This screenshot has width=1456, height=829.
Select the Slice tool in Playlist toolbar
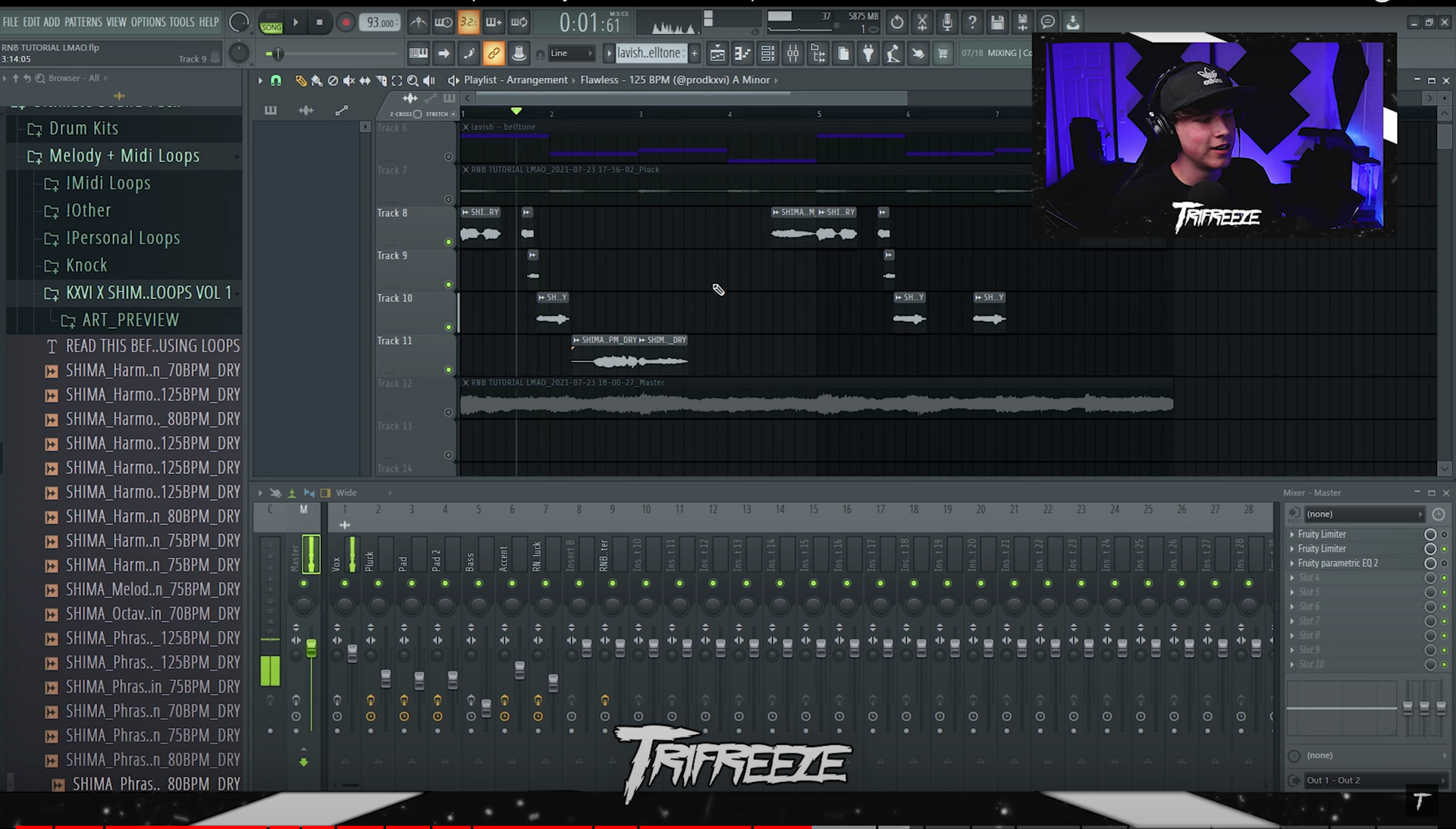381,80
